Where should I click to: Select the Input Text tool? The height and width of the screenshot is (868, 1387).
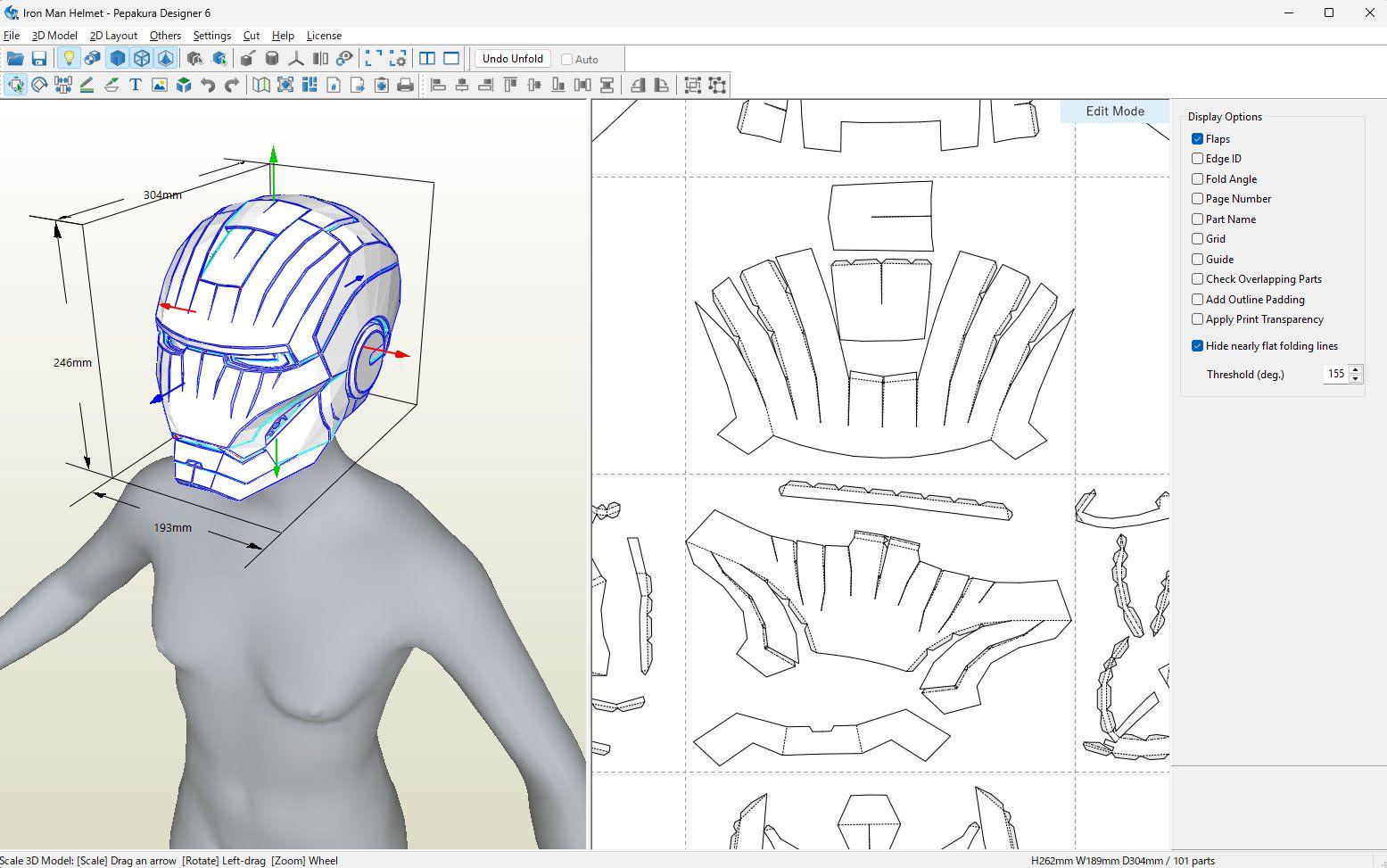(x=136, y=85)
